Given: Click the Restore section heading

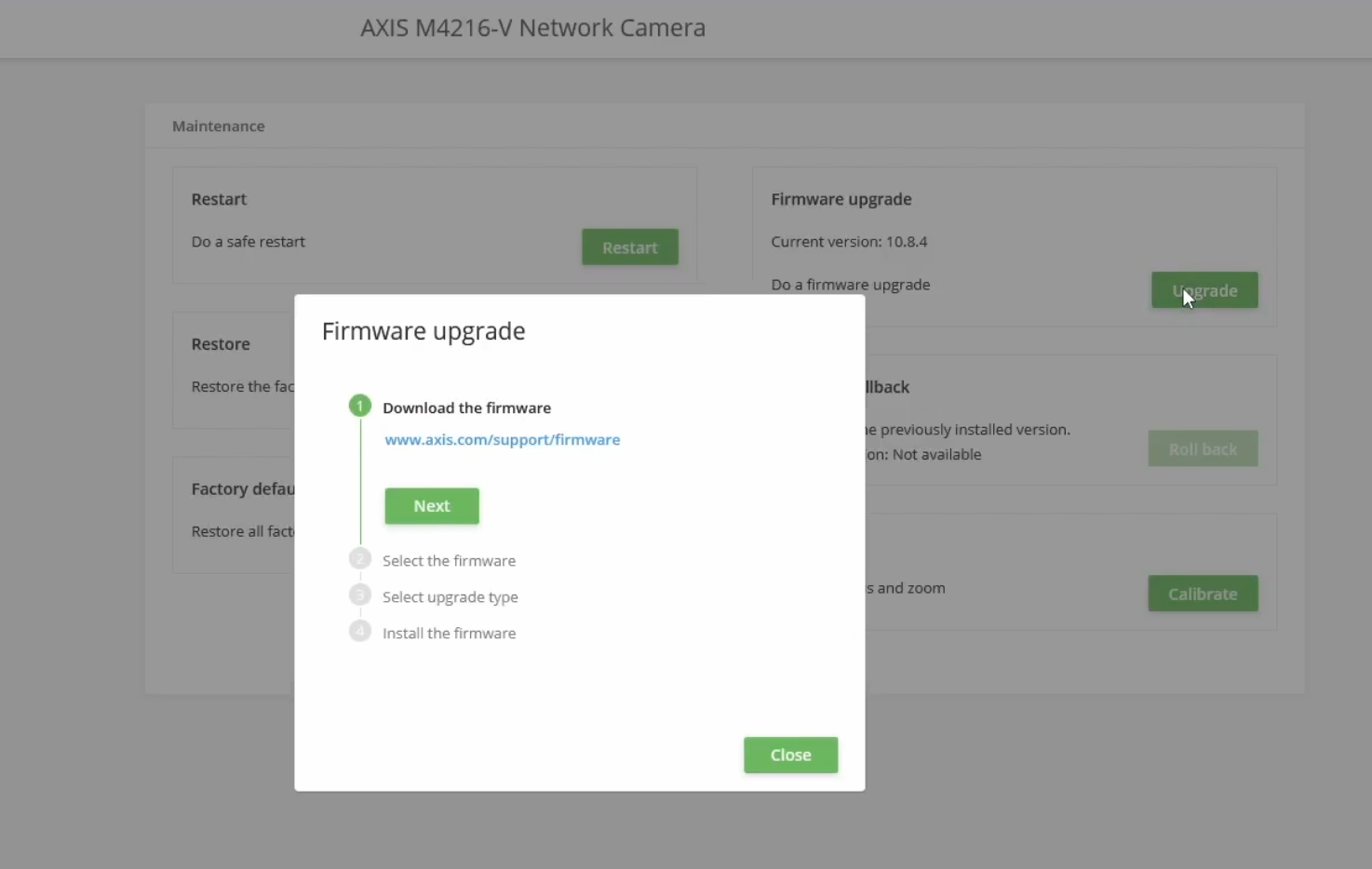Looking at the screenshot, I should 221,344.
